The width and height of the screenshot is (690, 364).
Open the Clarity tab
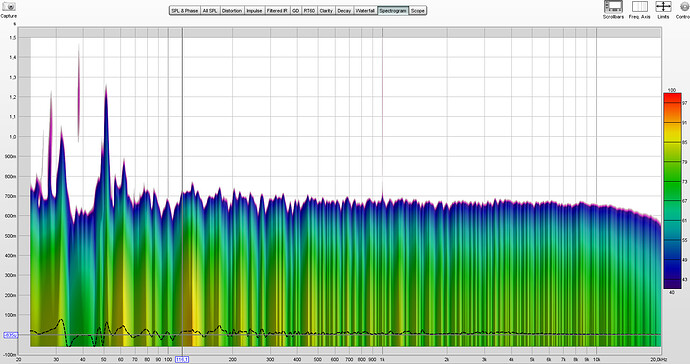coord(326,11)
